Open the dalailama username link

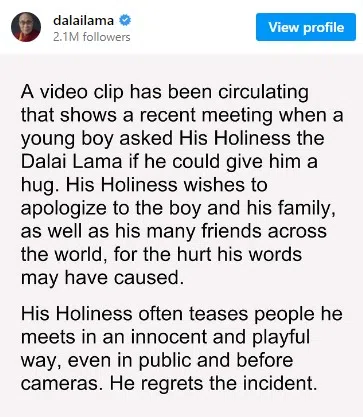coord(83,20)
